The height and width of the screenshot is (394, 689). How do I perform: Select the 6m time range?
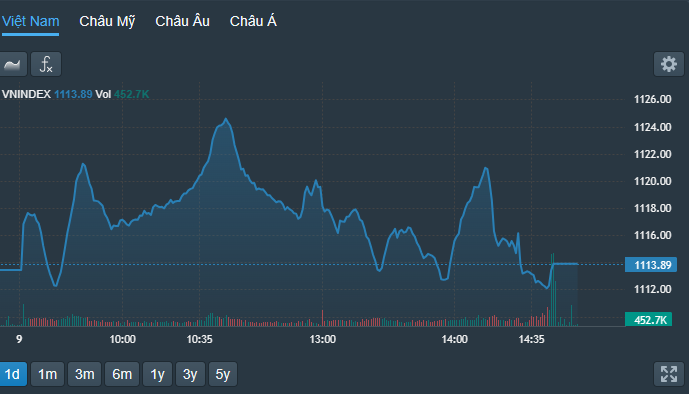[122, 374]
